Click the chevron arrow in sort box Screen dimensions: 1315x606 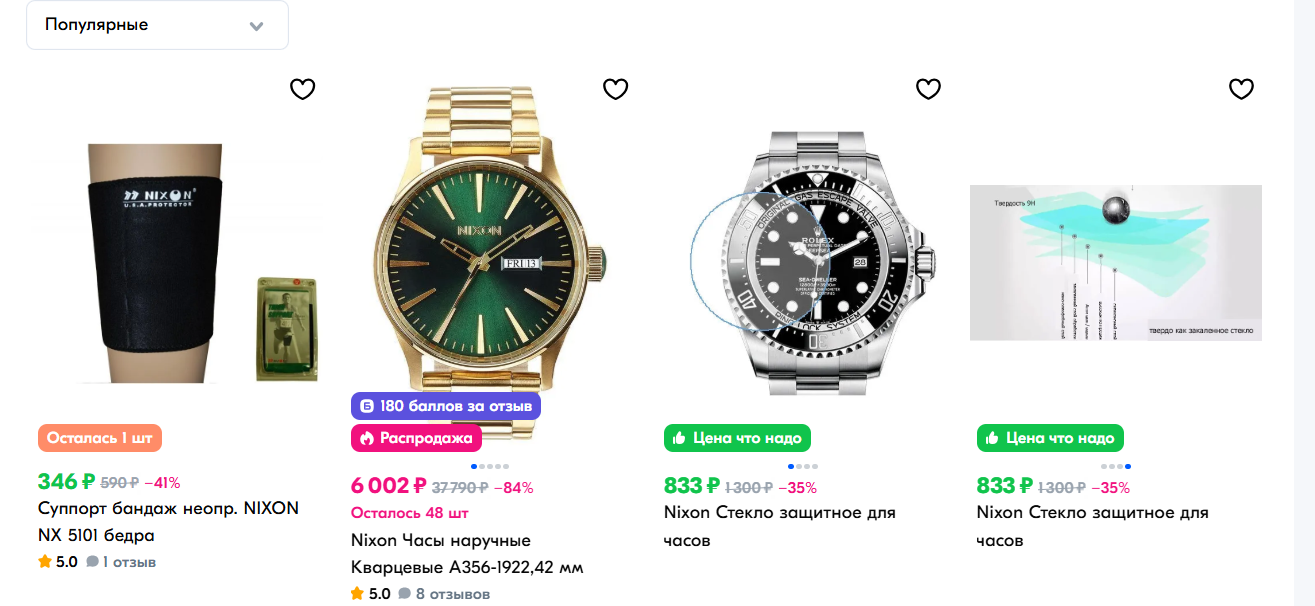(257, 26)
